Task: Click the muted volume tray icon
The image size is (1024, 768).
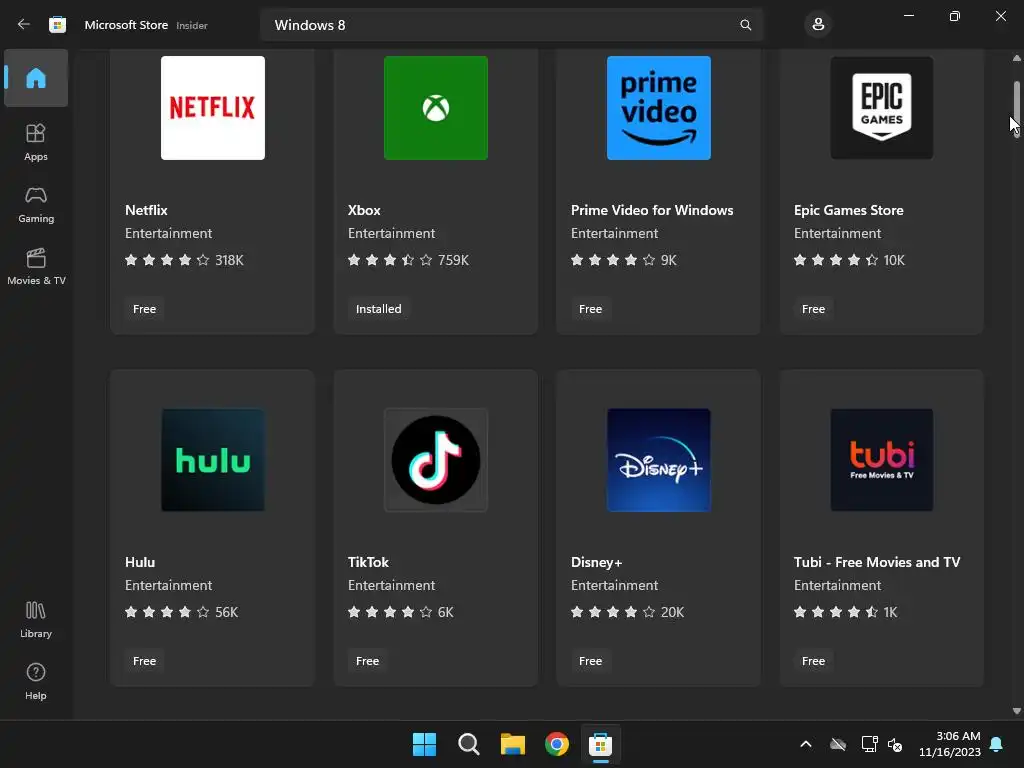Action: pyautogui.click(x=895, y=744)
